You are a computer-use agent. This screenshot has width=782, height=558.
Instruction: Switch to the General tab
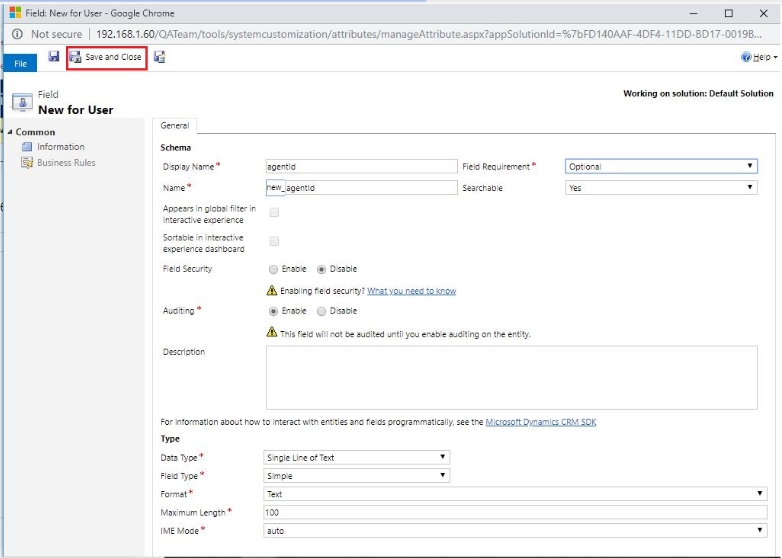tap(175, 126)
